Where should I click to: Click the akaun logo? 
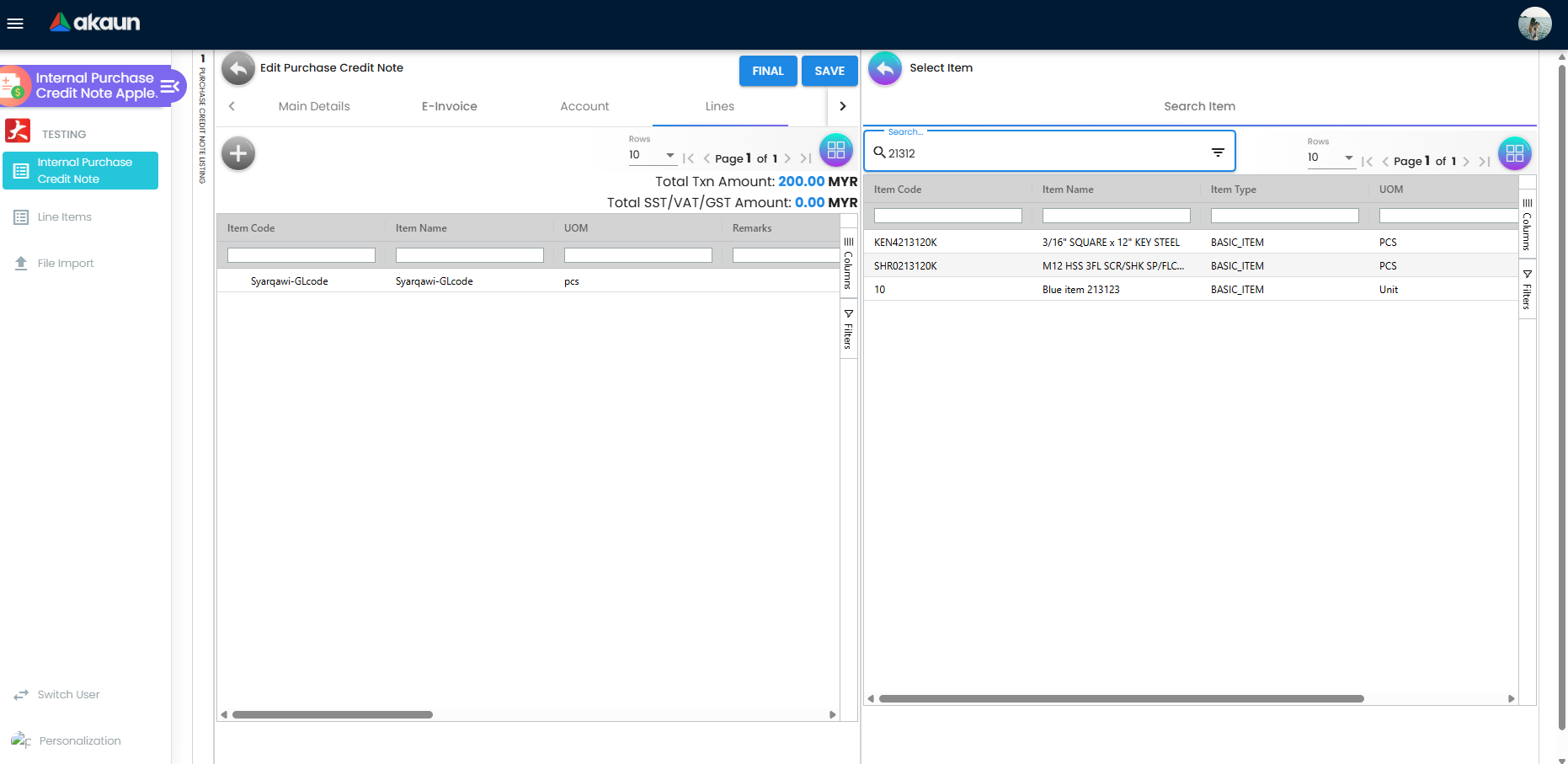click(95, 23)
